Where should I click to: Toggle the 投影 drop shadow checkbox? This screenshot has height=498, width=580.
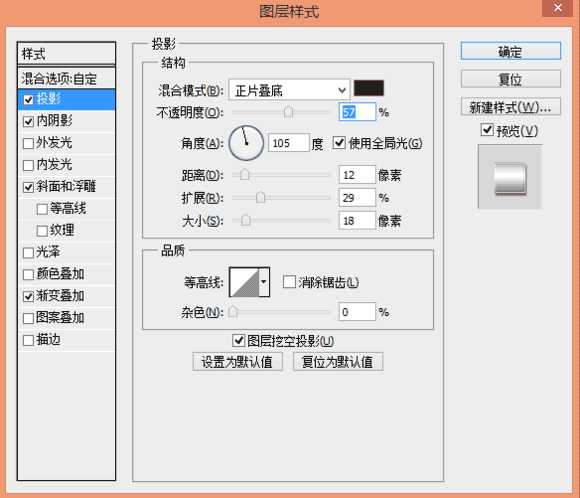(28, 100)
